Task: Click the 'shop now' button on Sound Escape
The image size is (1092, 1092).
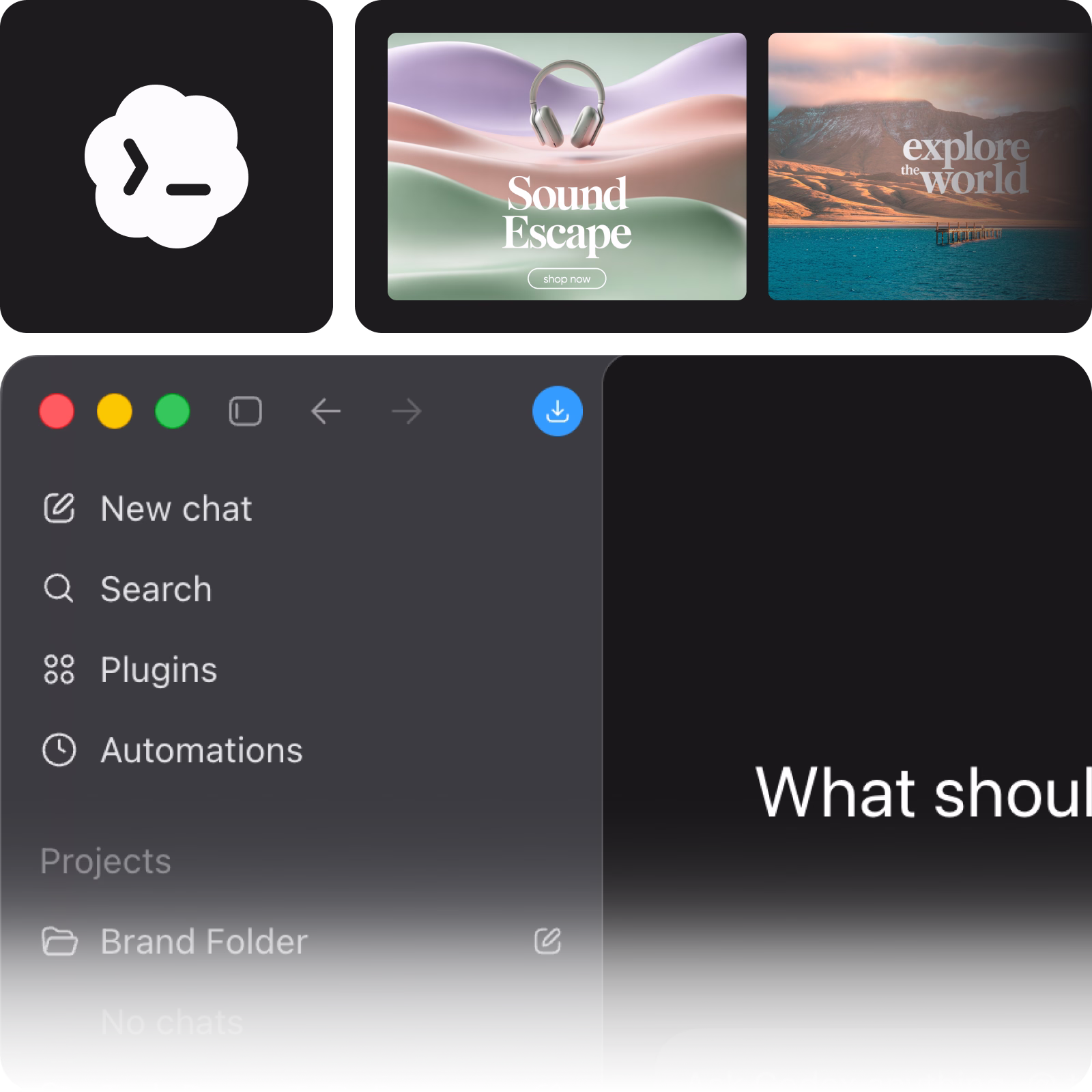Action: click(566, 278)
